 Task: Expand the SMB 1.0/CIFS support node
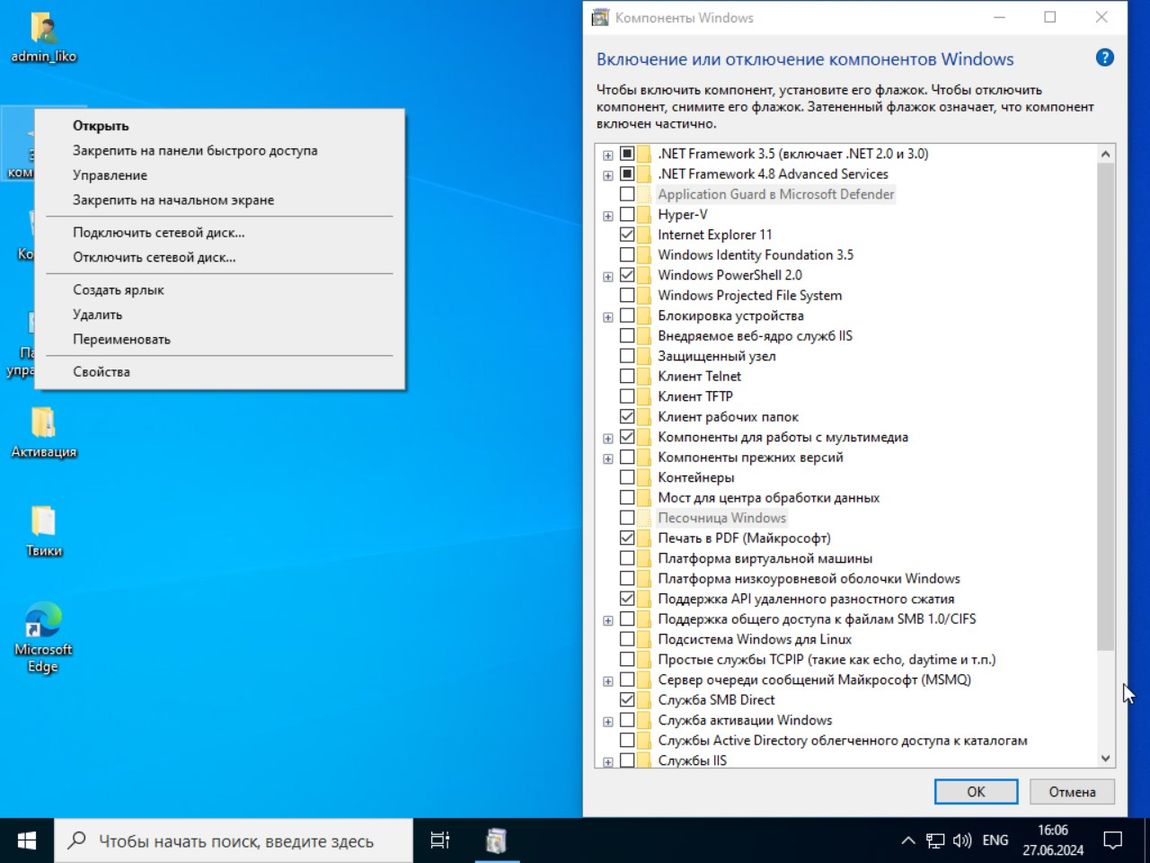(x=608, y=621)
